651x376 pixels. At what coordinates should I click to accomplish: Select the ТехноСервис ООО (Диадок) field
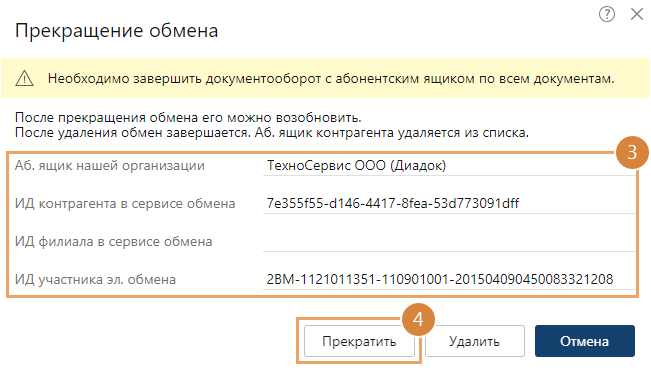tap(449, 166)
